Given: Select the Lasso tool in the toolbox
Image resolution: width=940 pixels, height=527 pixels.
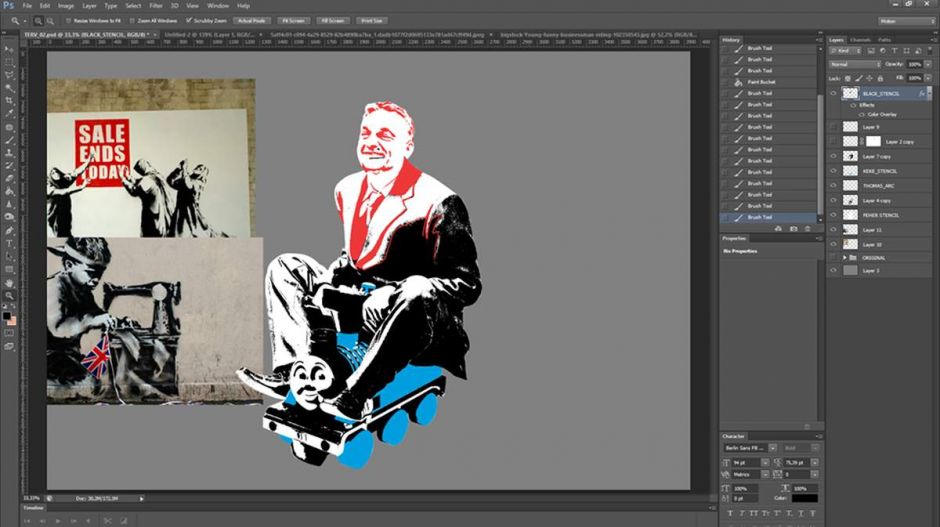Looking at the screenshot, I should (x=9, y=75).
